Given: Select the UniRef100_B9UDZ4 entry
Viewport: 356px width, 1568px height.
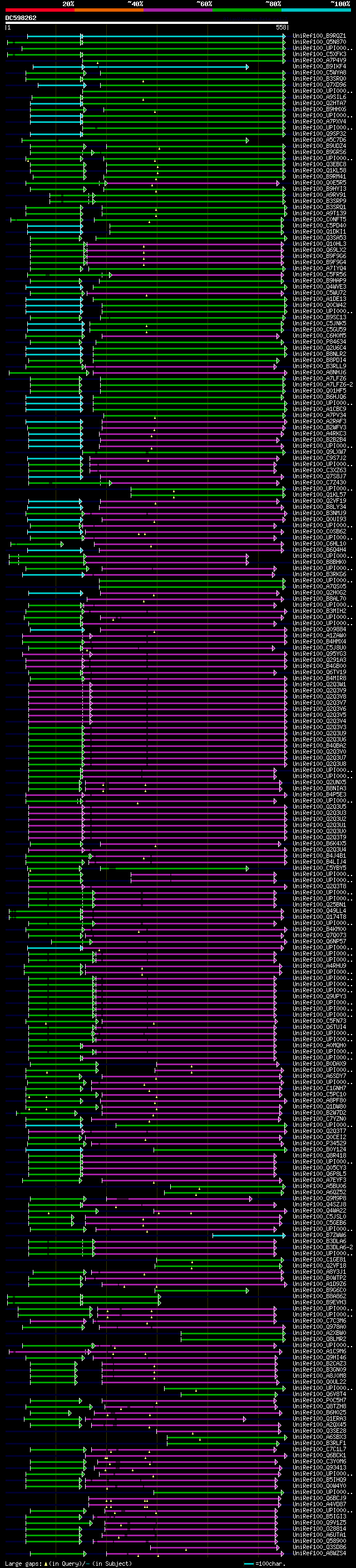Looking at the screenshot, I should pos(319,146).
